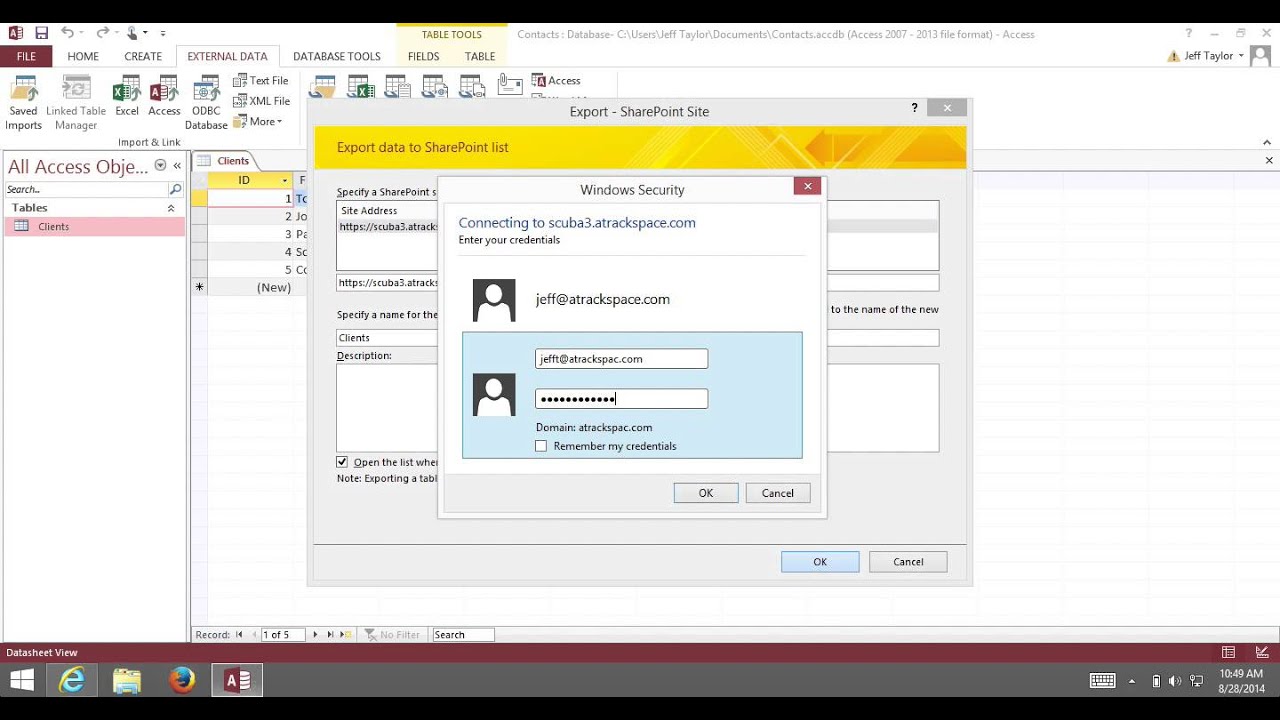Open File Explorer from the taskbar
Image resolution: width=1280 pixels, height=720 pixels.
click(x=127, y=681)
